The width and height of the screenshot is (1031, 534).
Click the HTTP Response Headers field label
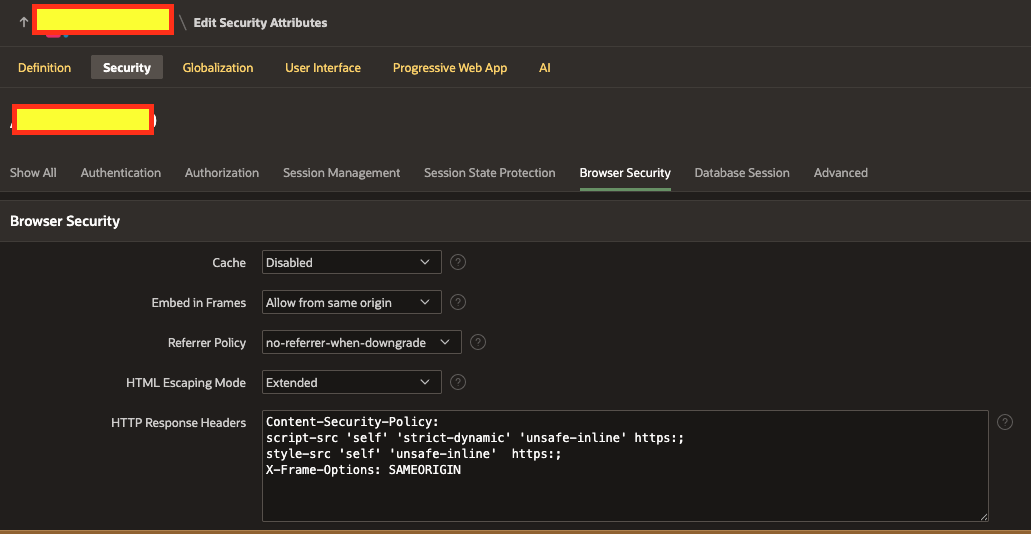tap(179, 422)
